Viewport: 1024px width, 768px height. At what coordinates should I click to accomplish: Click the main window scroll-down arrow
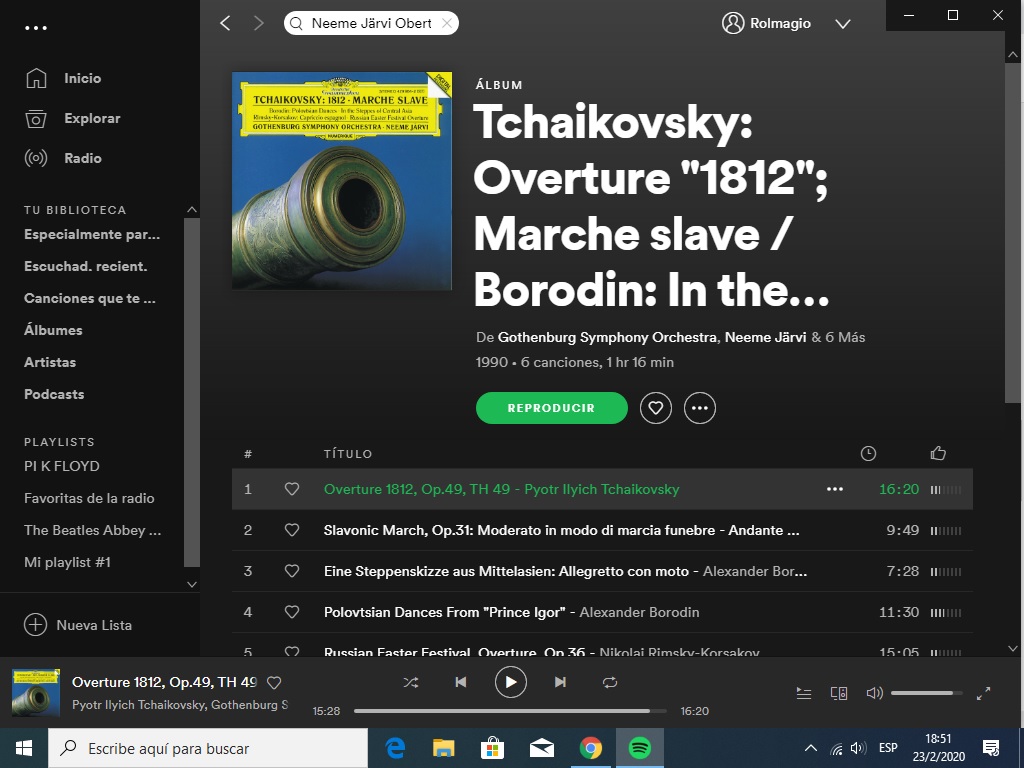click(1013, 648)
